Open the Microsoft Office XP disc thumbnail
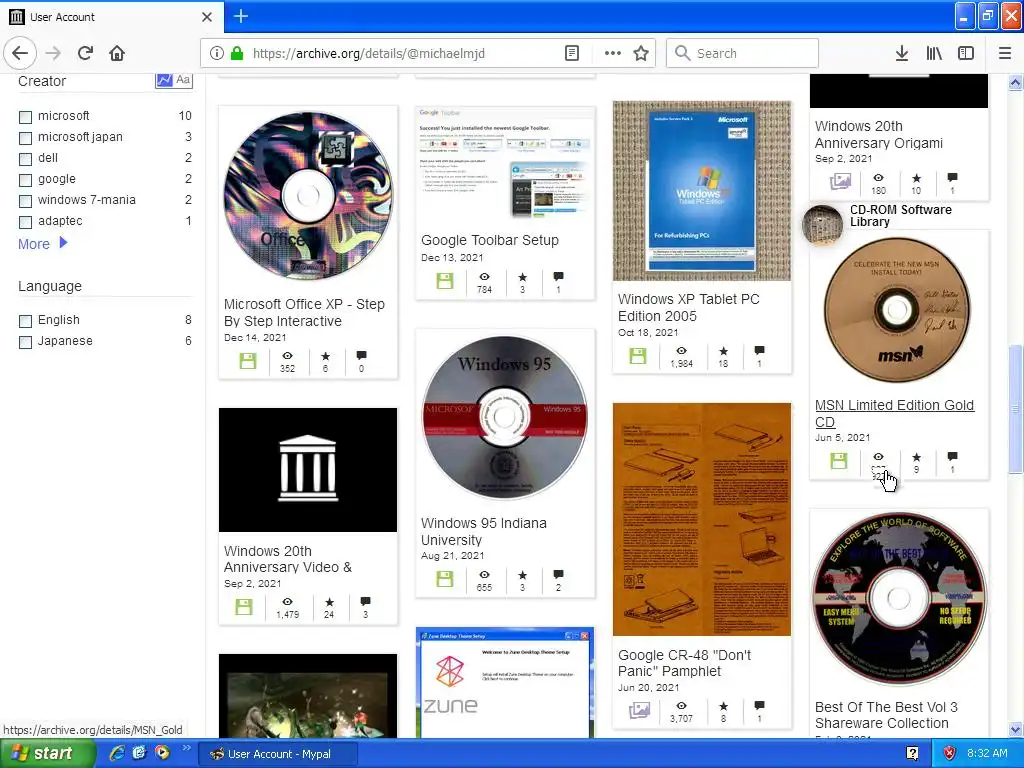Screen dimensions: 1024x768 [308, 195]
